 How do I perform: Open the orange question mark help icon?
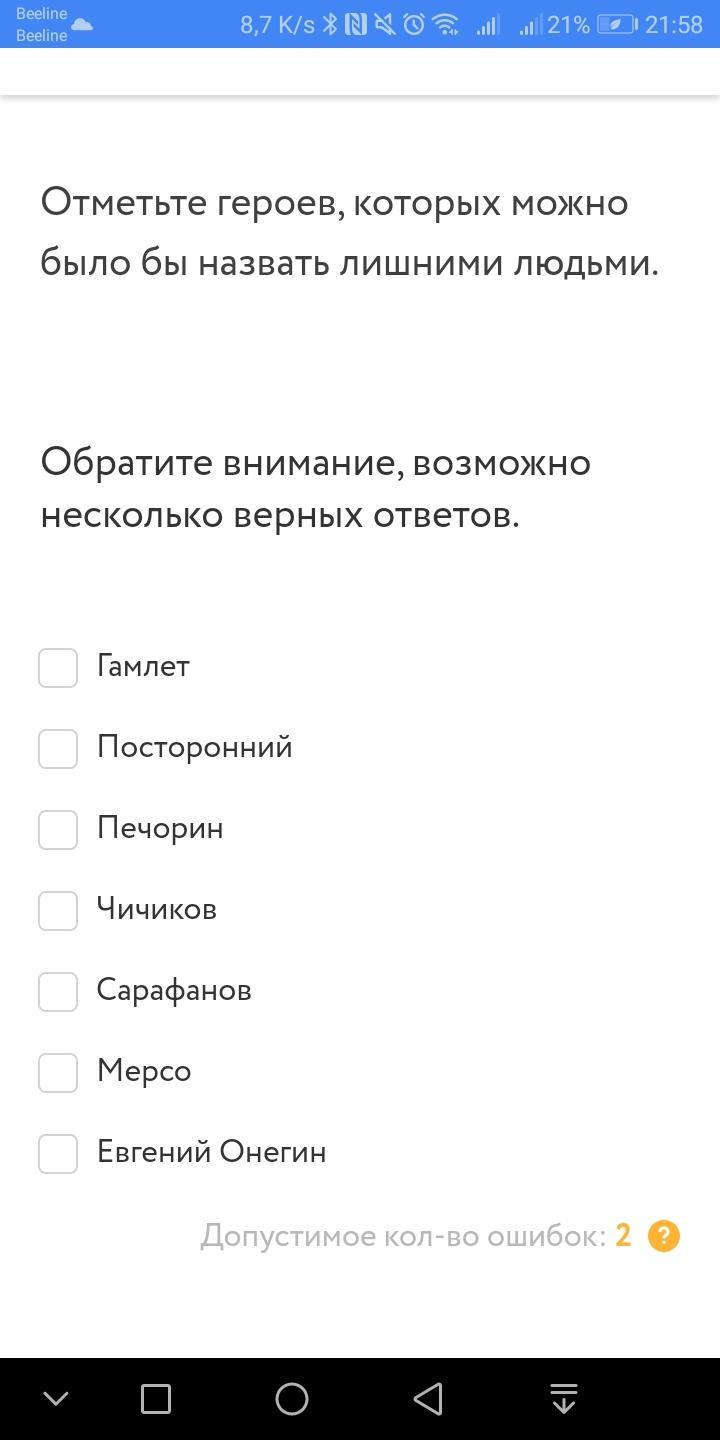664,1237
